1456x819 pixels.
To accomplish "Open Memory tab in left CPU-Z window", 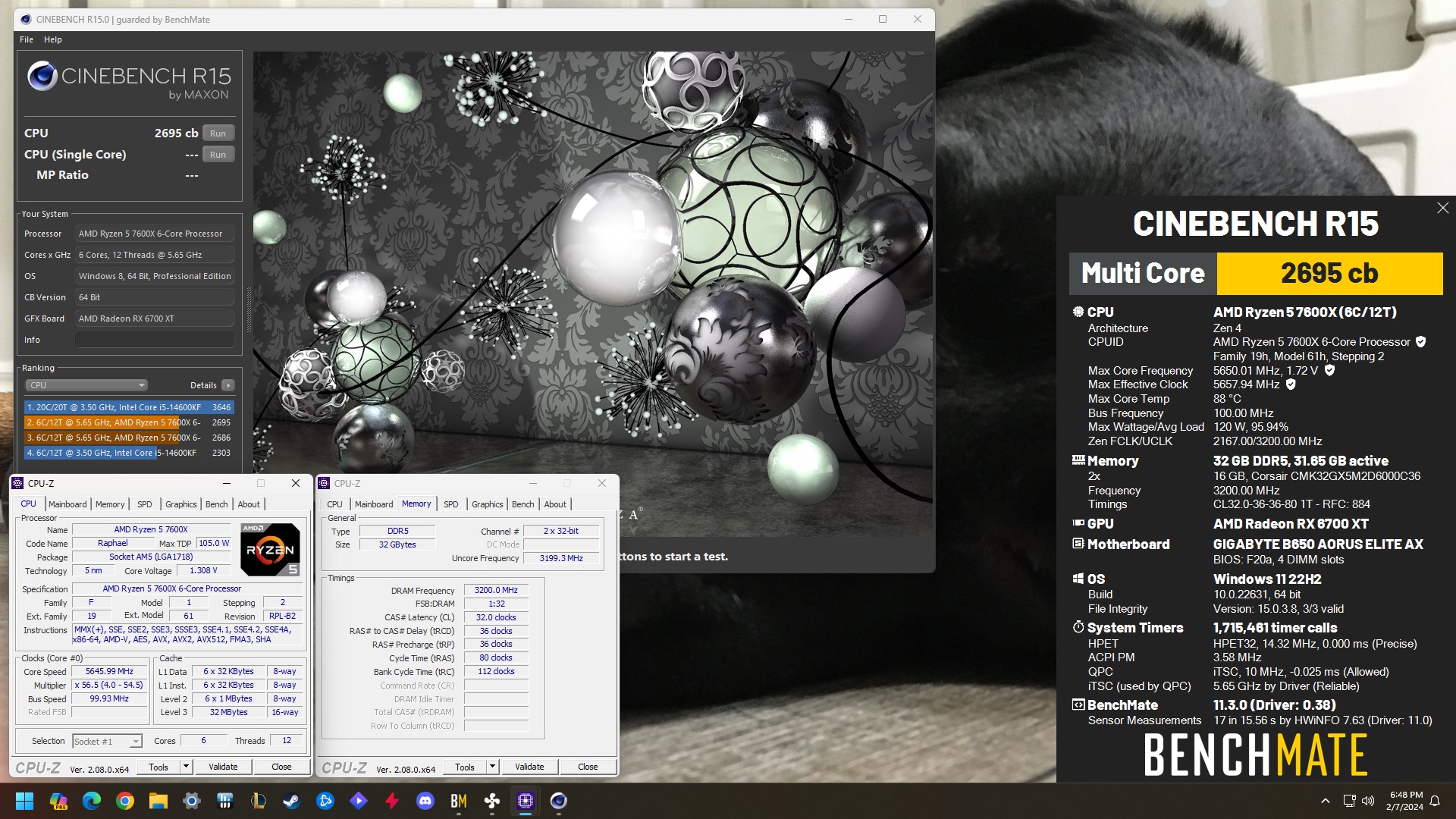I will (110, 504).
